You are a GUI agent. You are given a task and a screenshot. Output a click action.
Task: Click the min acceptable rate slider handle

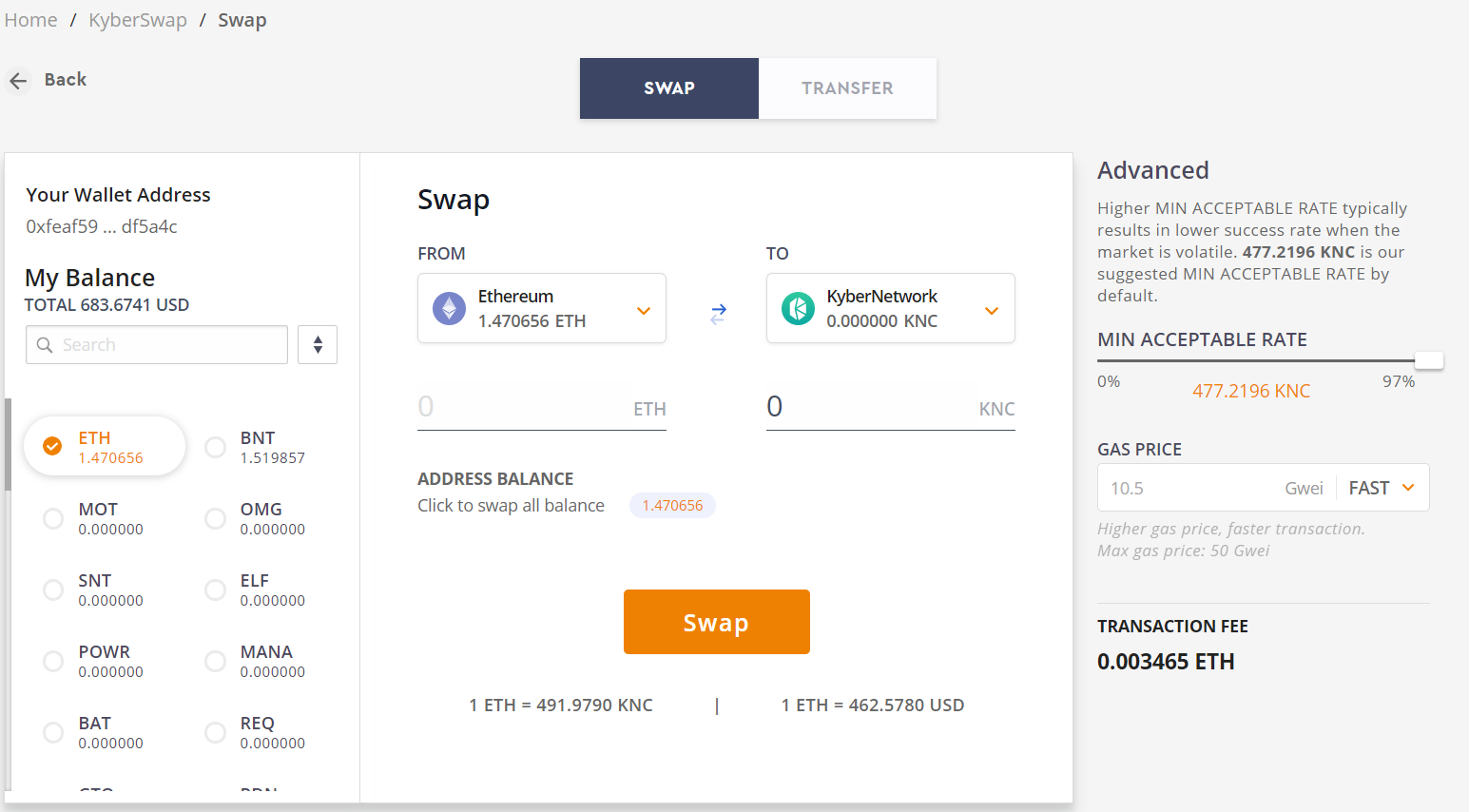pos(1429,360)
